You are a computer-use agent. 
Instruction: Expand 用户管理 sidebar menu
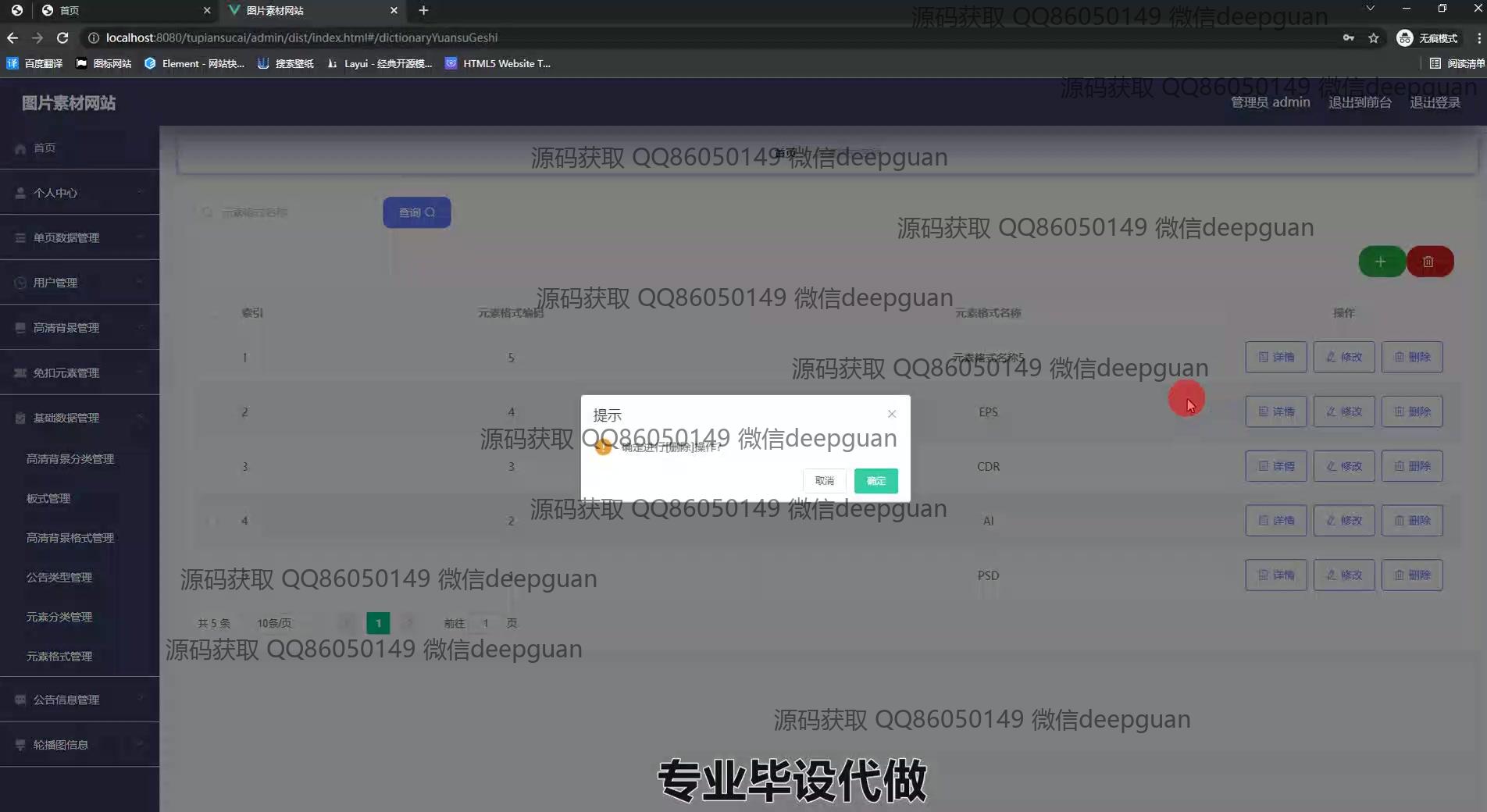pyautogui.click(x=80, y=283)
